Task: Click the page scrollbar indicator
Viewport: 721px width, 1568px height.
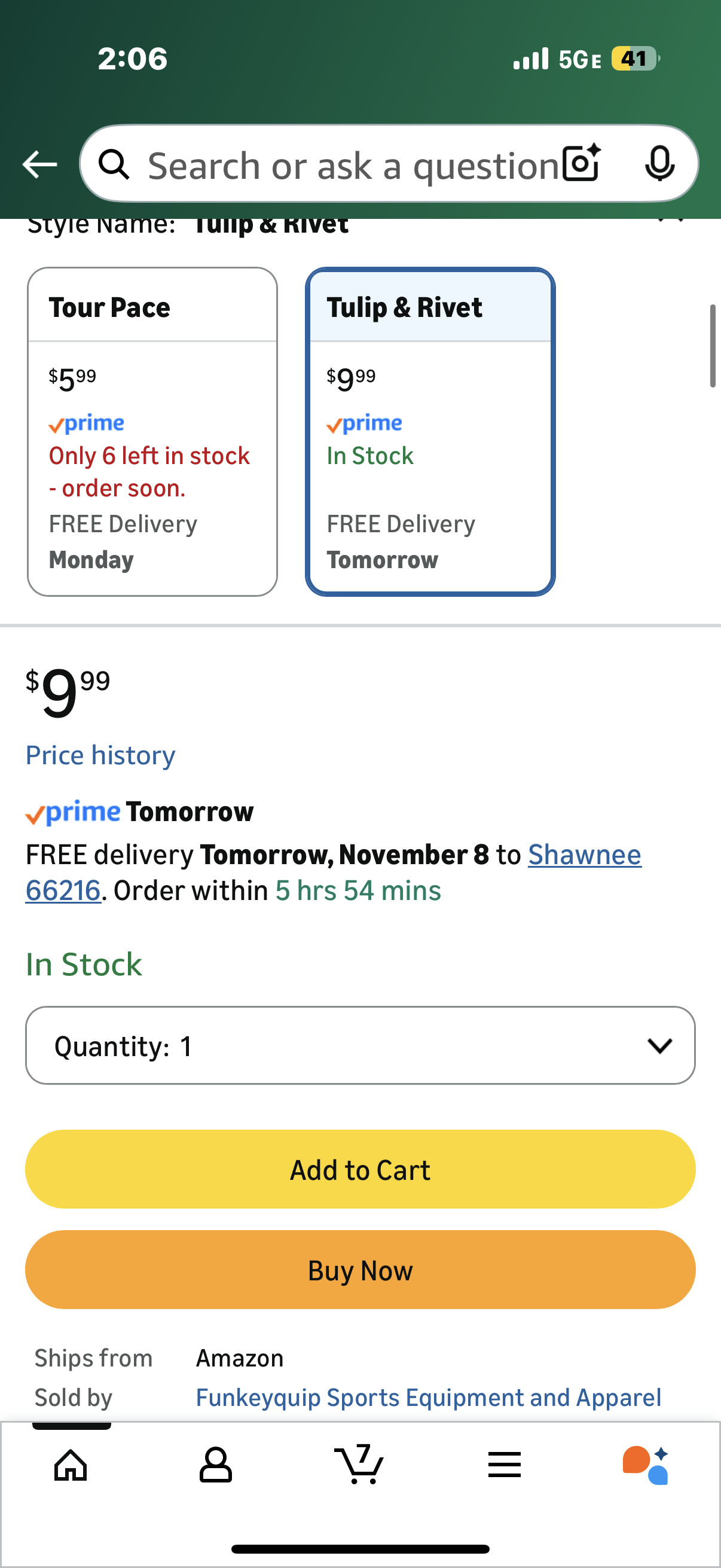Action: click(x=712, y=346)
